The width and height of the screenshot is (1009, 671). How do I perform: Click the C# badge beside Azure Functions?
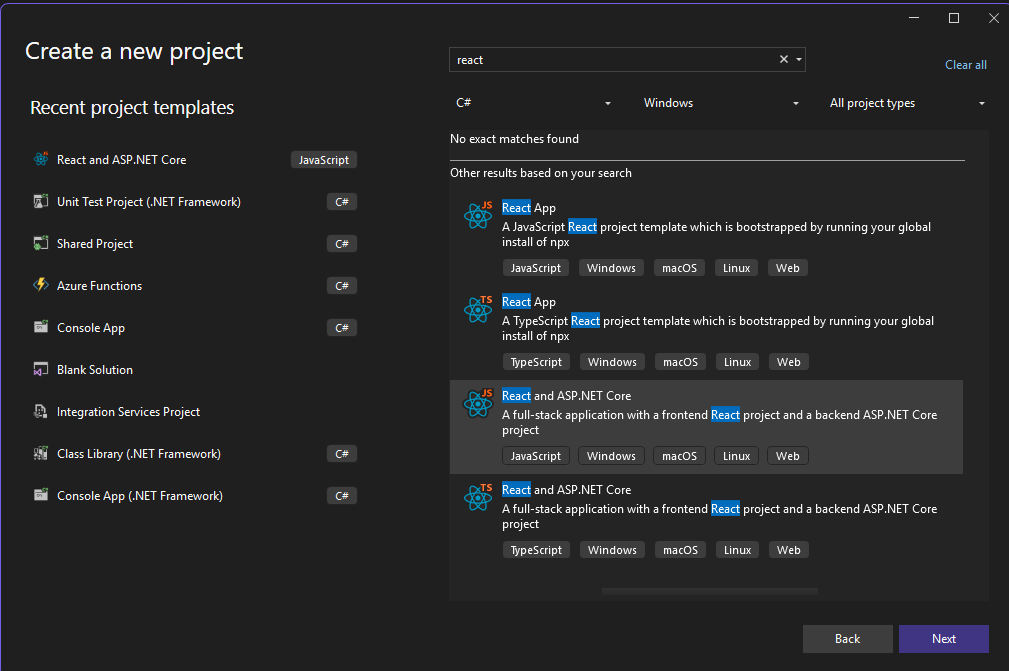[x=342, y=286]
